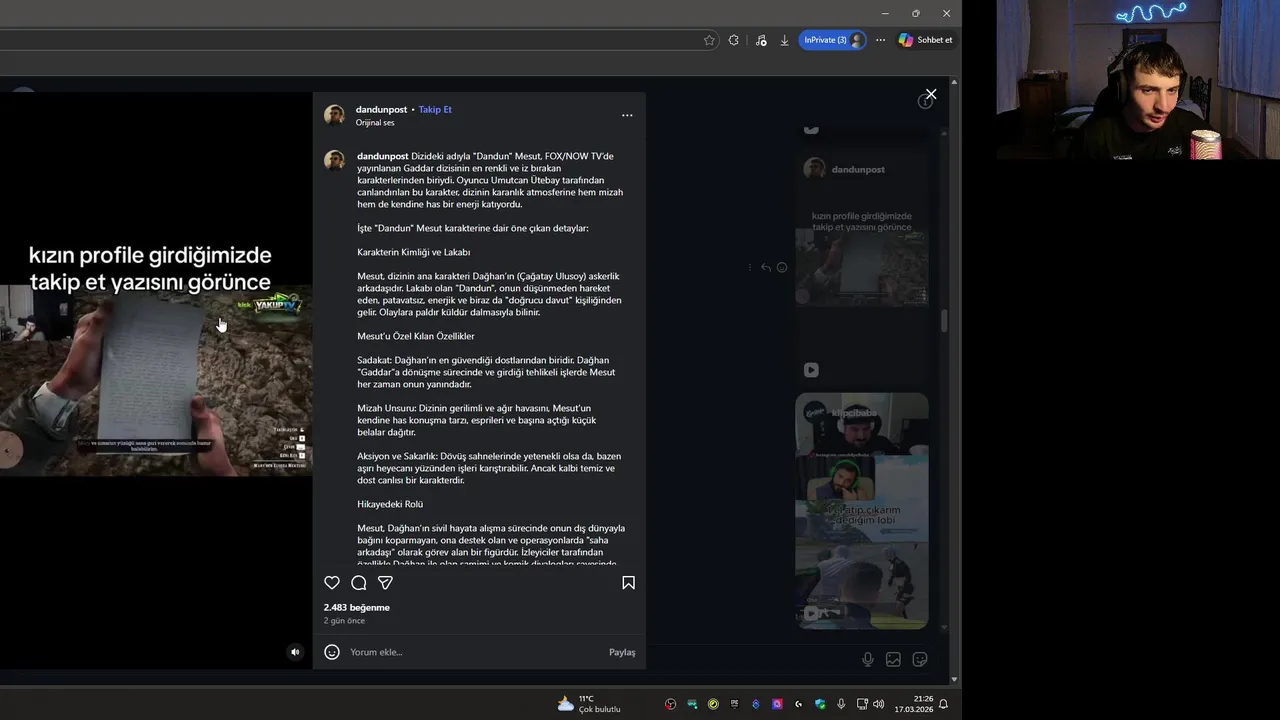Click dandunpost avatar beside the caption
1280x720 pixels.
pos(334,161)
